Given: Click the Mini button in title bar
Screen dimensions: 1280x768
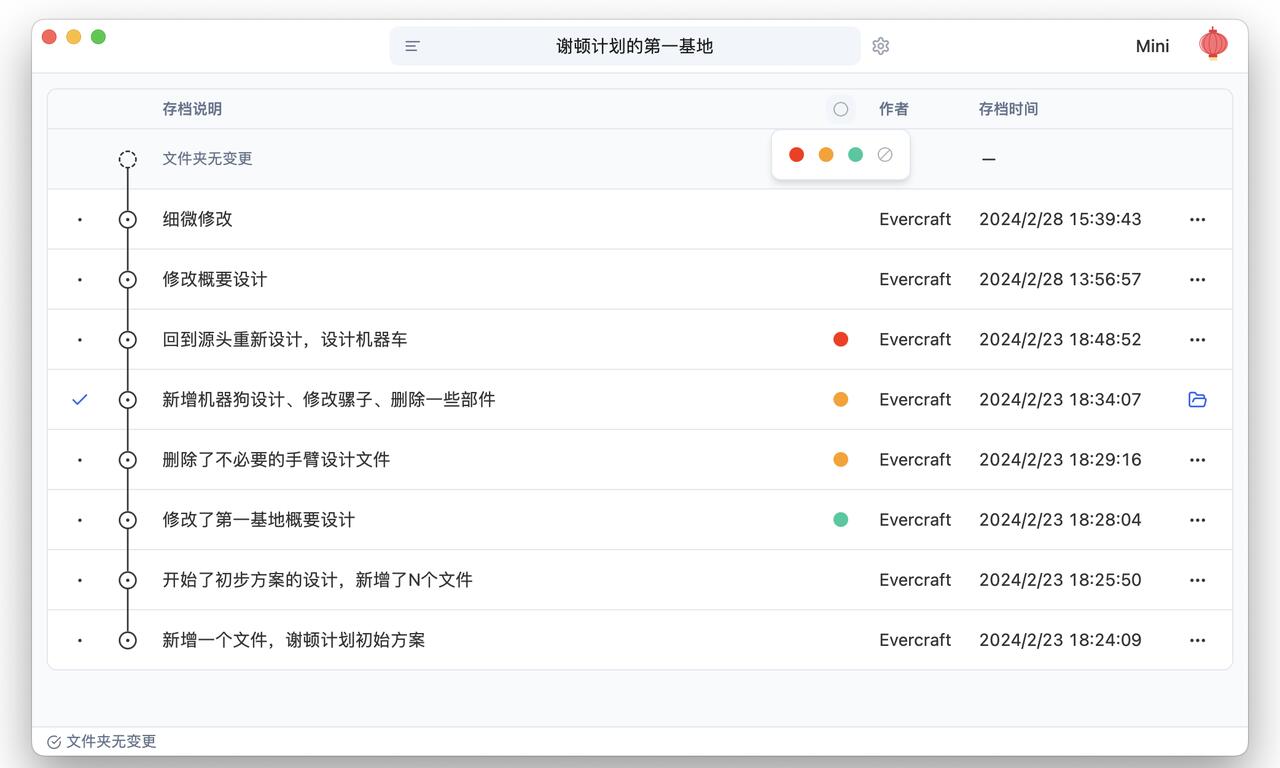Looking at the screenshot, I should [1152, 46].
